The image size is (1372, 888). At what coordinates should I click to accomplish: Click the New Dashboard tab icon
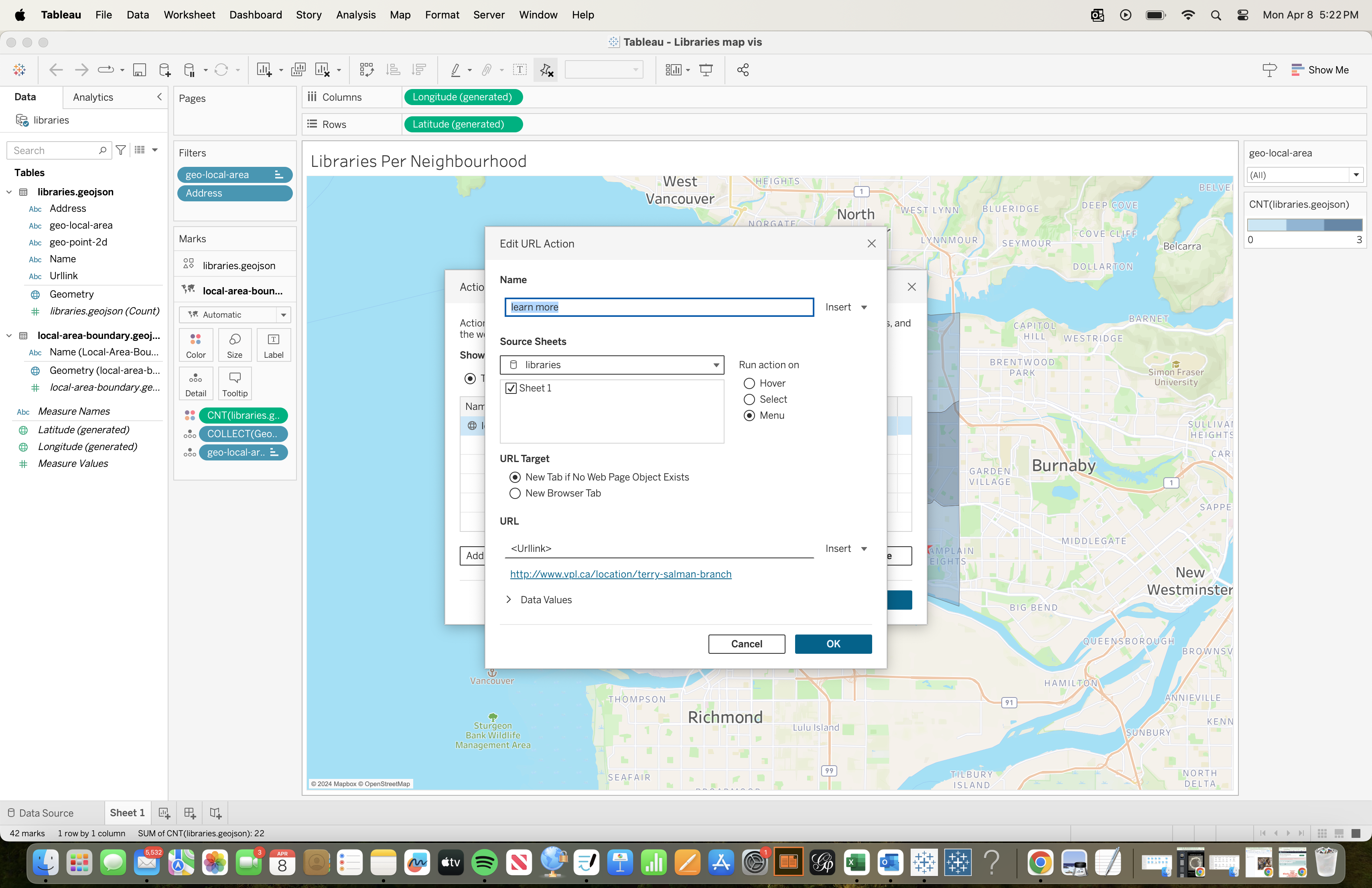[x=190, y=813]
